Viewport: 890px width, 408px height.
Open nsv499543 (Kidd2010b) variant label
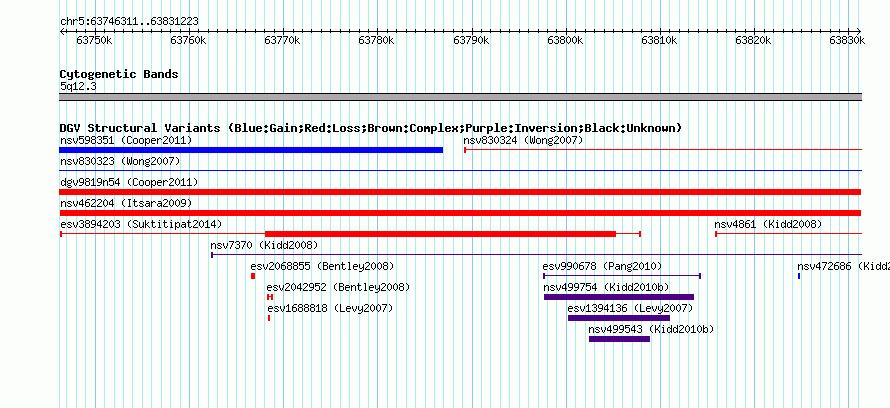click(650, 329)
